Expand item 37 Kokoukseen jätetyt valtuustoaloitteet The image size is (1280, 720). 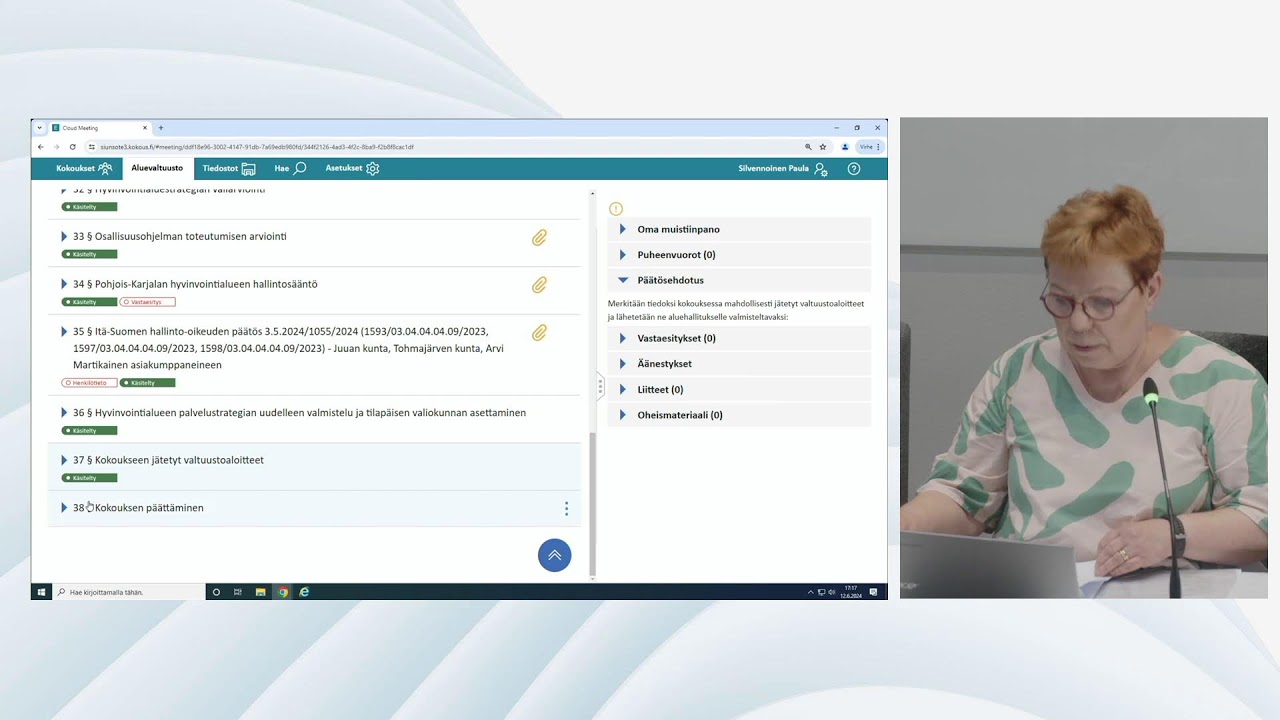65,460
